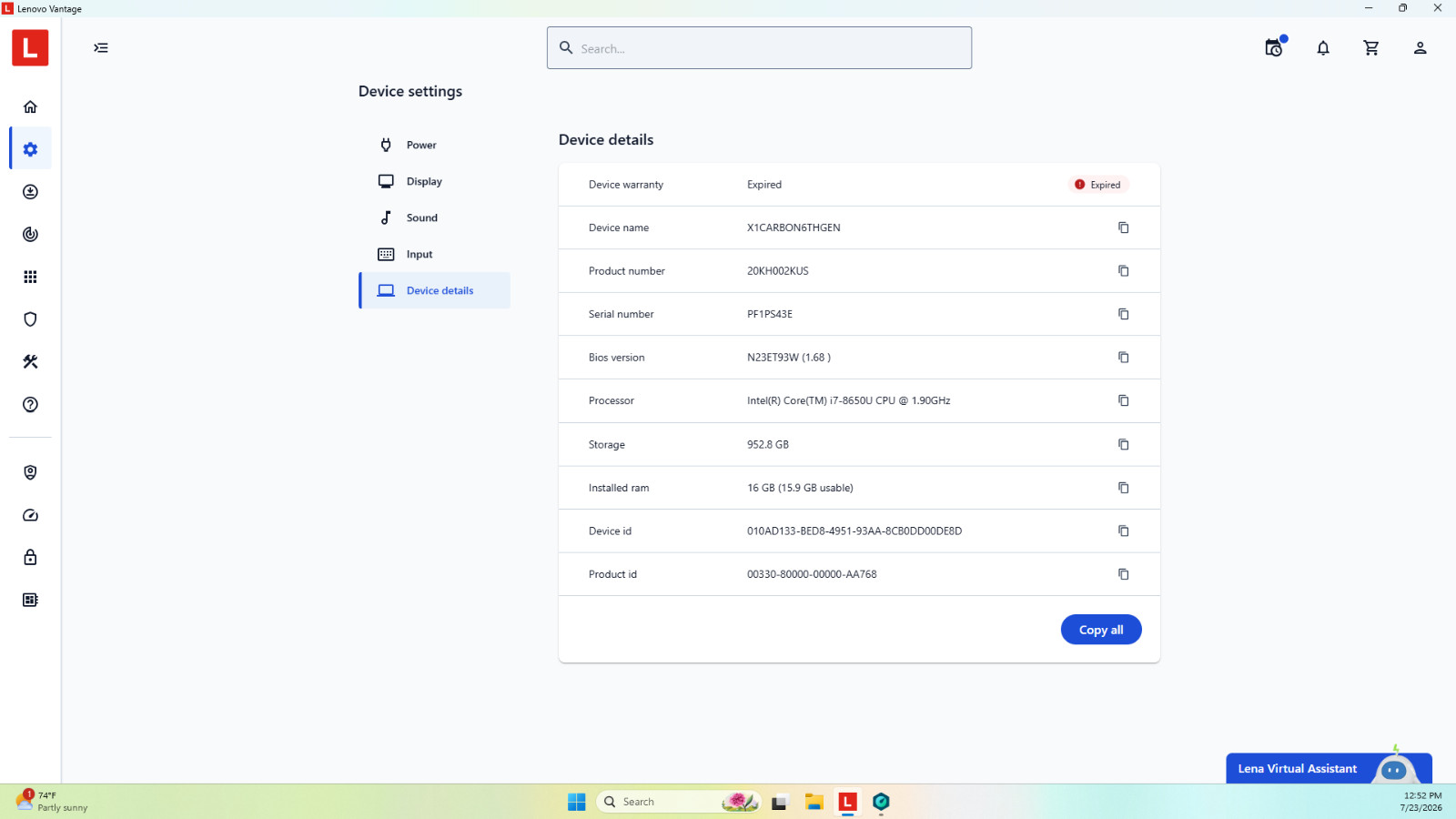Click the padlock icon in the sidebar
This screenshot has width=1456, height=819.
pyautogui.click(x=30, y=557)
